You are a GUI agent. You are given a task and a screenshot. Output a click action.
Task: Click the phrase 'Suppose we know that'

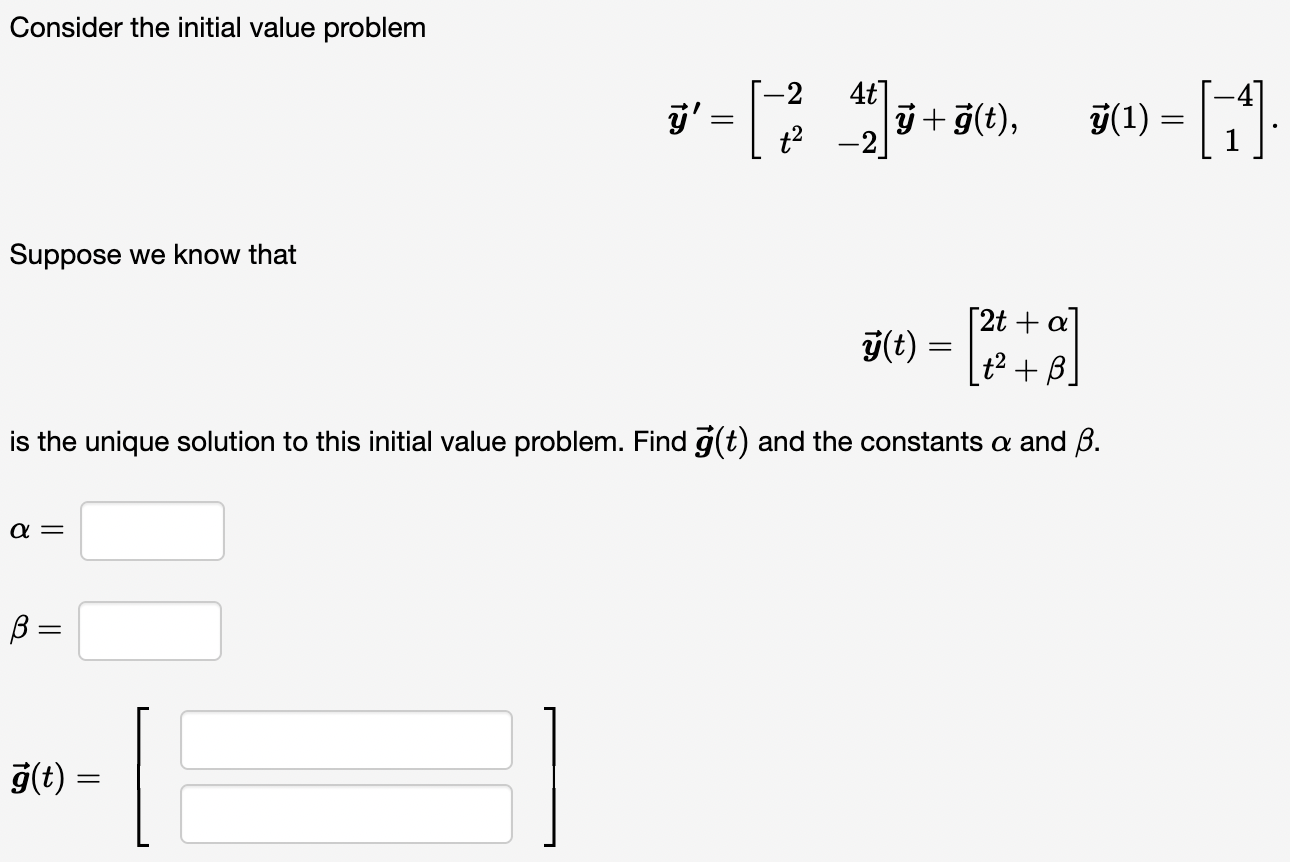(x=151, y=255)
